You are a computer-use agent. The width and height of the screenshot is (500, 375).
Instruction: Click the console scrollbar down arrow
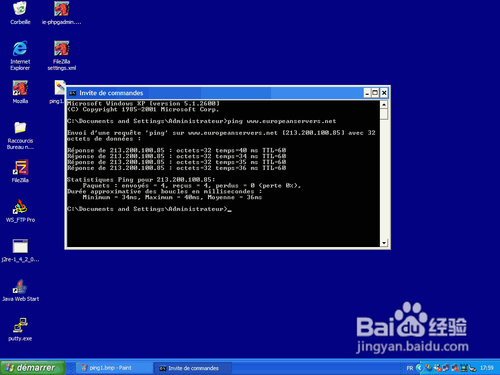tap(384, 243)
